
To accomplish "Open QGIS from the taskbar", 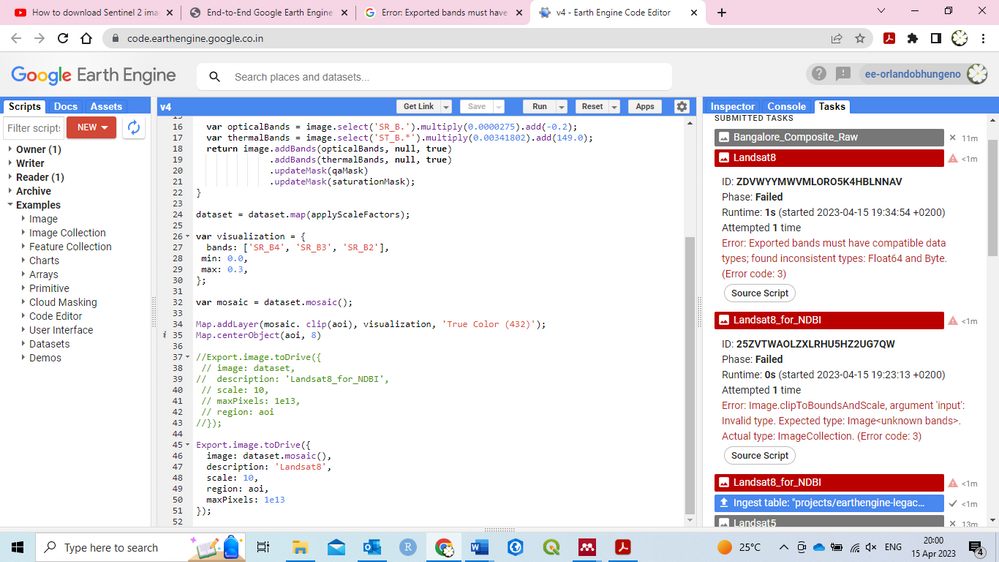I will coord(552,547).
